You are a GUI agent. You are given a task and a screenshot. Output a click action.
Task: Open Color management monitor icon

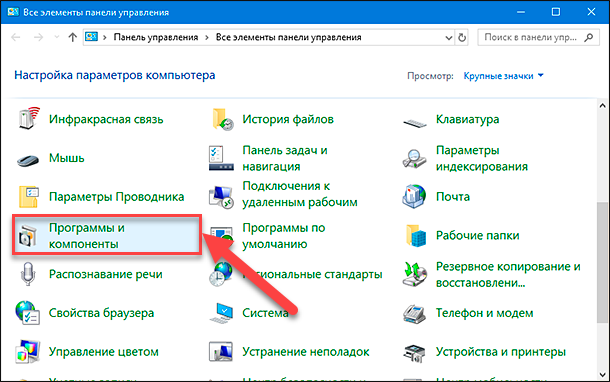pos(28,351)
